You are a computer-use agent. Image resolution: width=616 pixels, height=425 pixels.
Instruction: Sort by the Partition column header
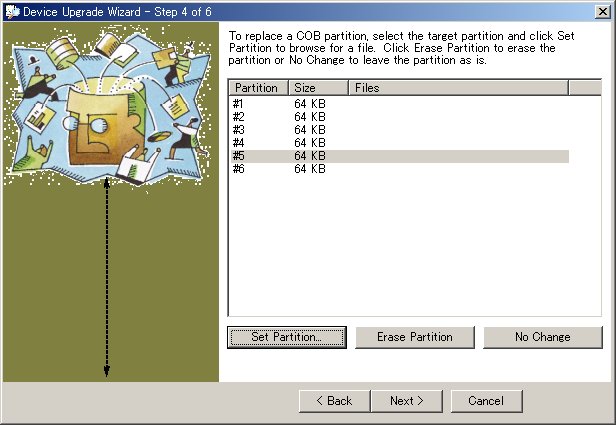click(258, 88)
